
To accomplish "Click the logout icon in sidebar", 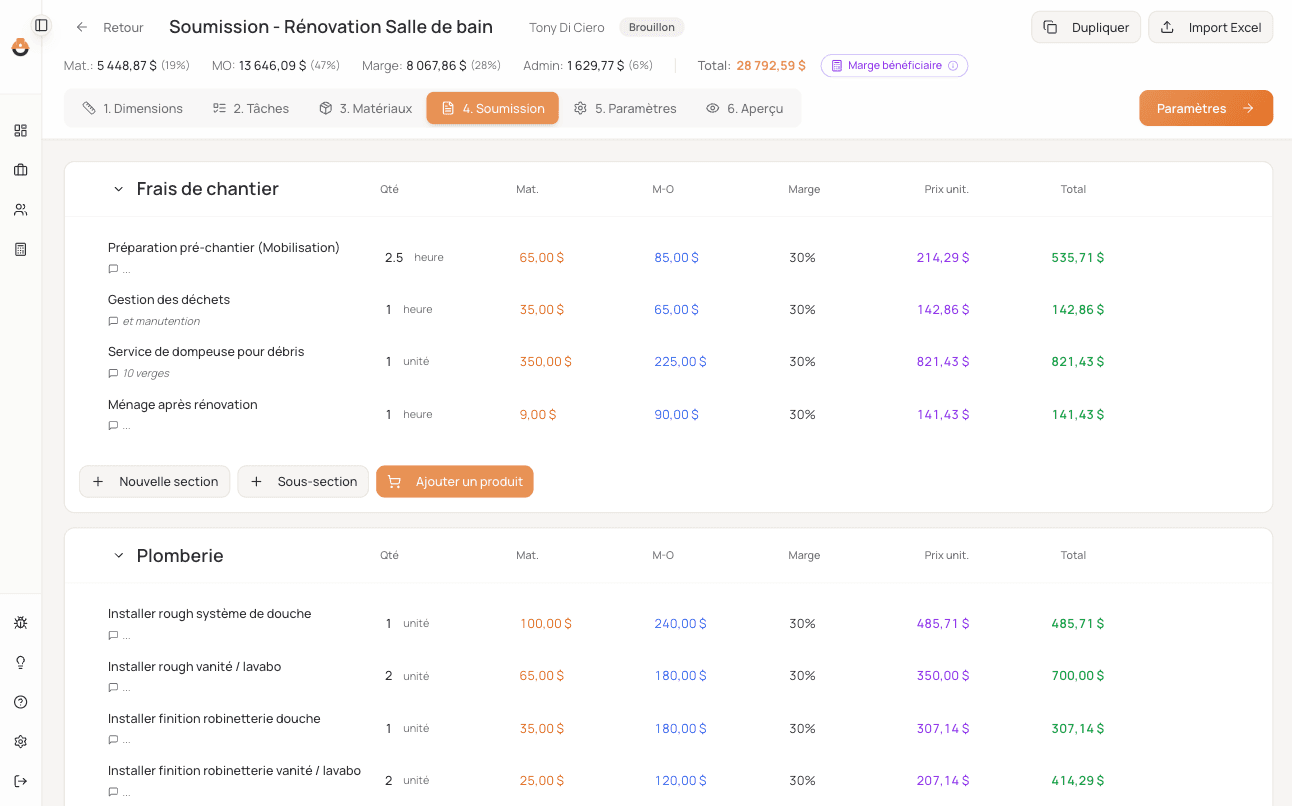I will tap(20, 781).
